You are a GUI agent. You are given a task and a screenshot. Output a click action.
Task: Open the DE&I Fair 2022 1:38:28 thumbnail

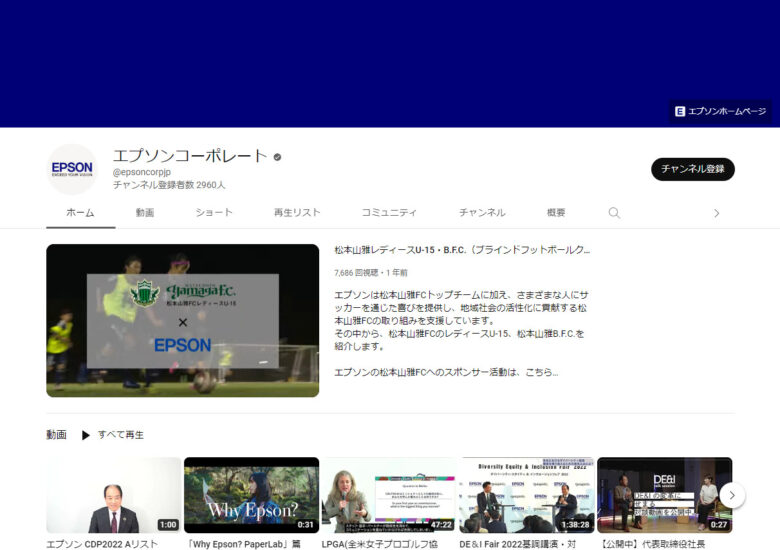[527, 495]
